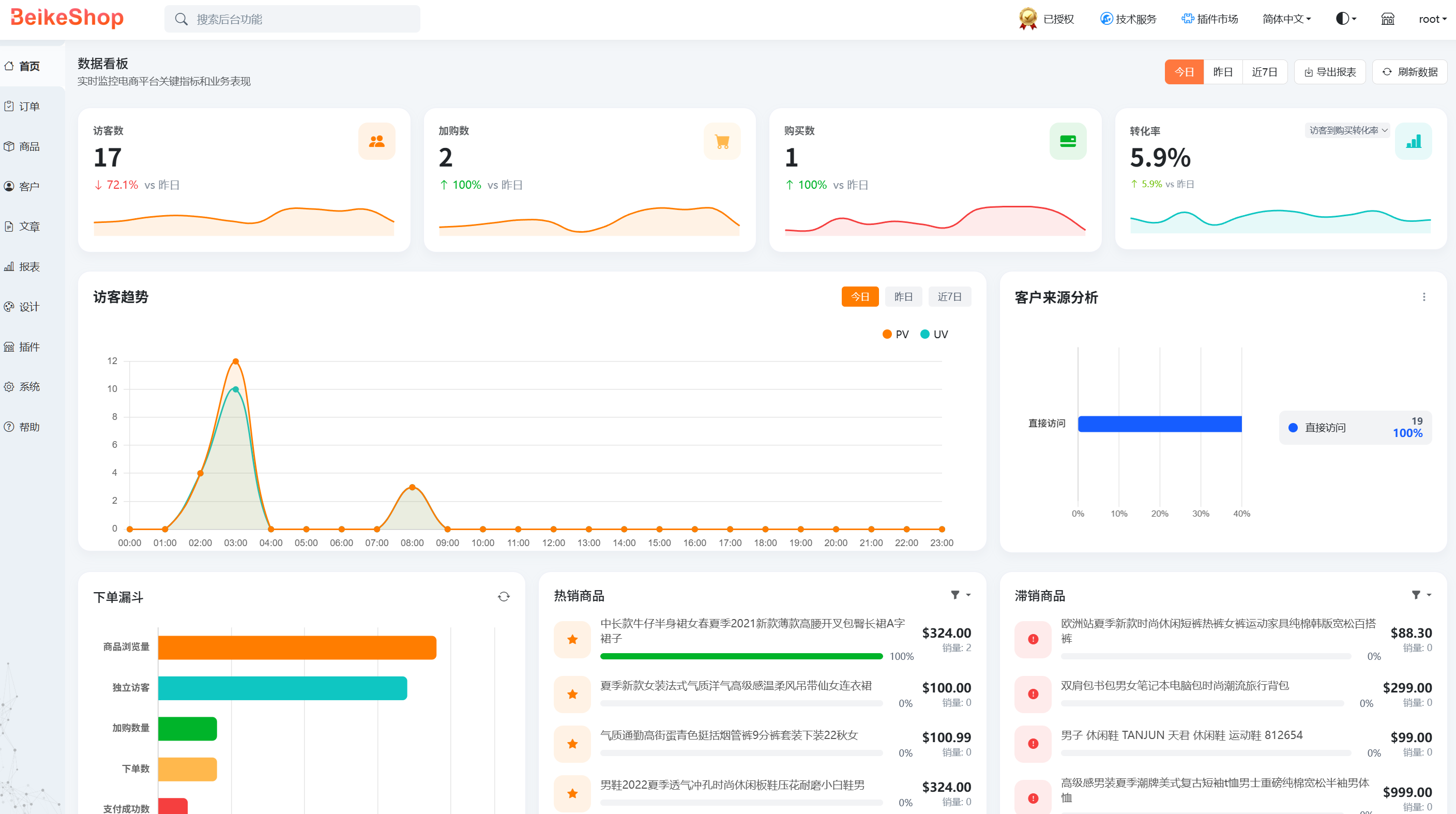Open the filter dropdown in 热销商品
The height and width of the screenshot is (814, 1456).
[960, 595]
